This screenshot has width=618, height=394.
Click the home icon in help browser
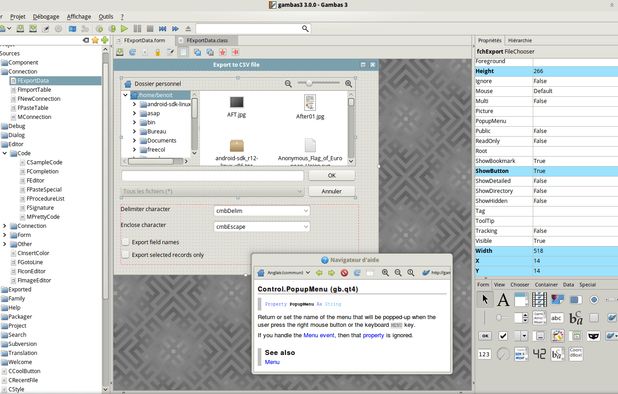pos(261,273)
